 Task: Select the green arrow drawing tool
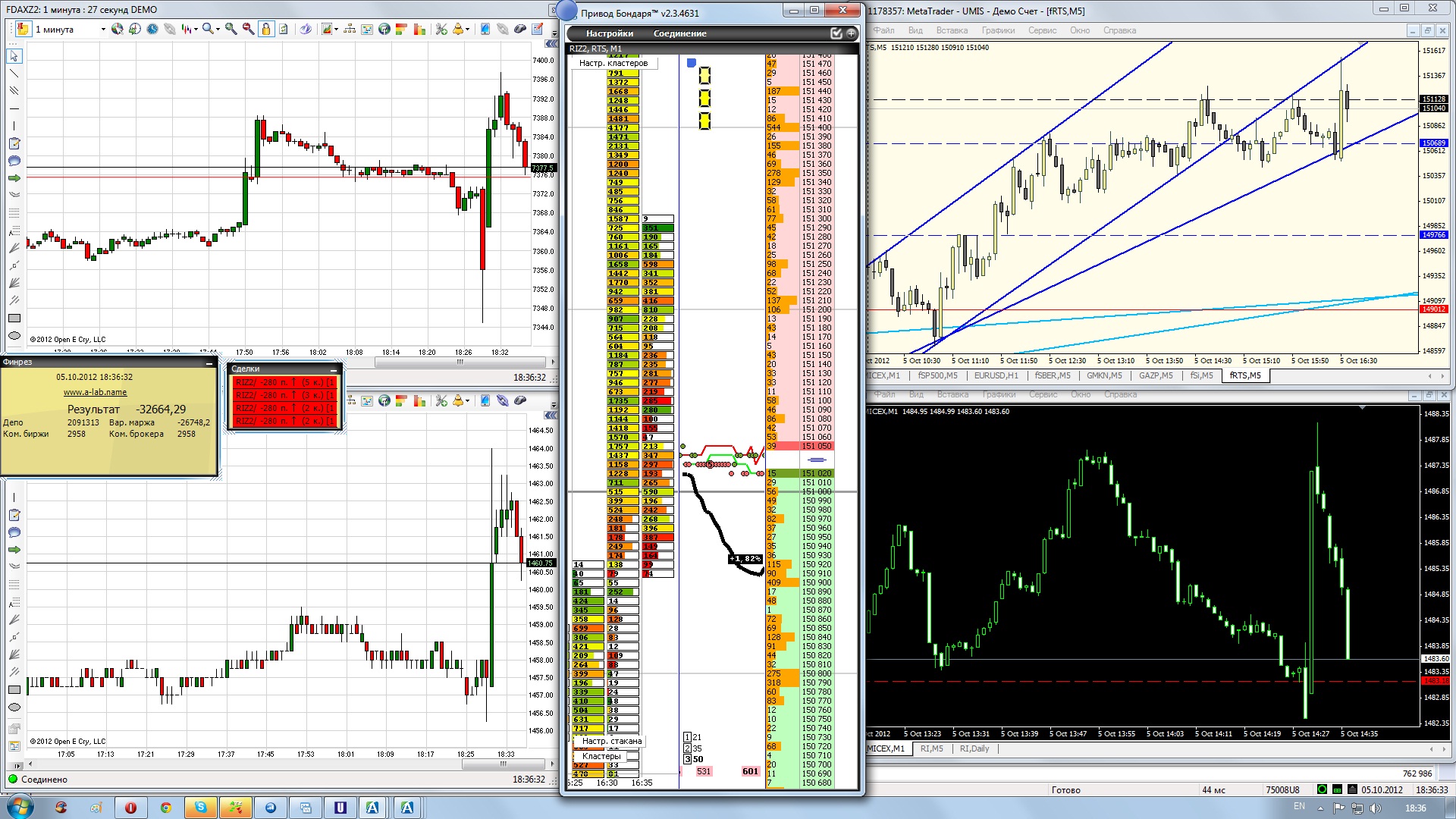point(14,178)
